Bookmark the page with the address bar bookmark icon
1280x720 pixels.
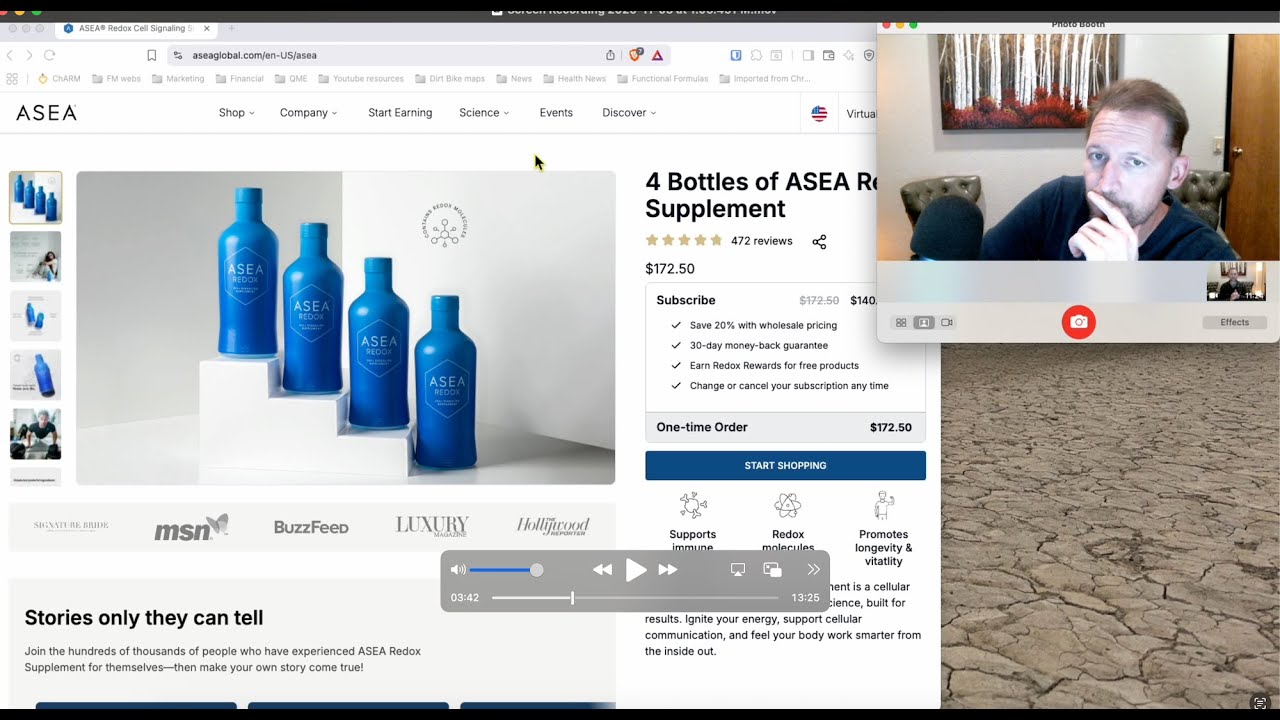click(152, 55)
